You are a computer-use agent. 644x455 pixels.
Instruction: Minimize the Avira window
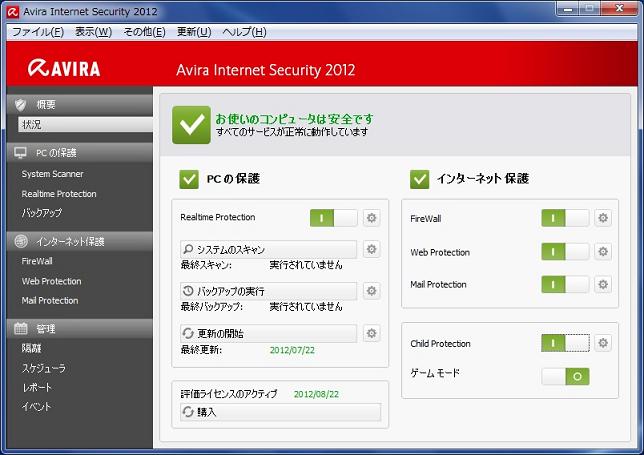[568, 9]
